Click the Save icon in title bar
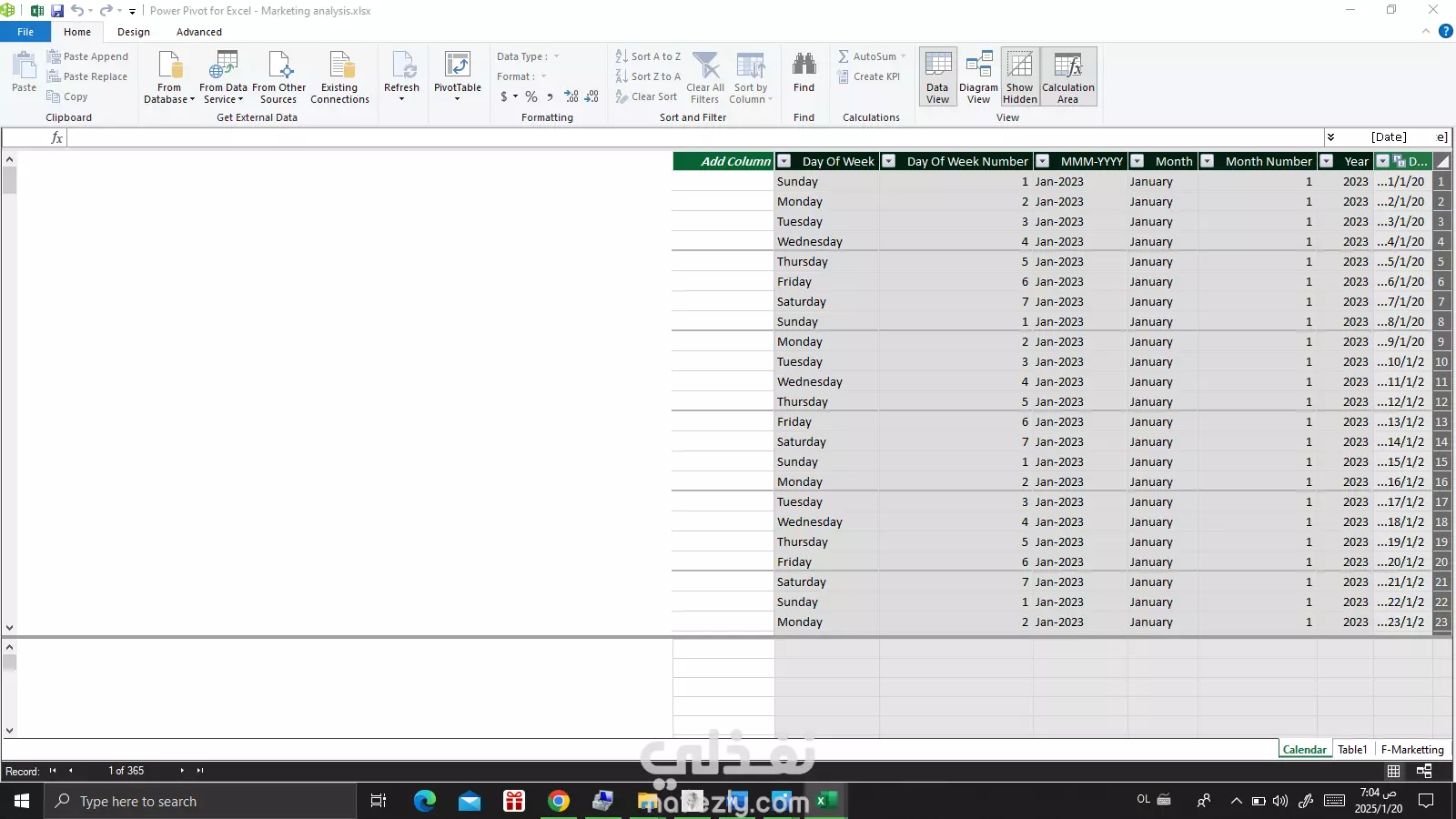The height and width of the screenshot is (819, 1456). click(57, 11)
